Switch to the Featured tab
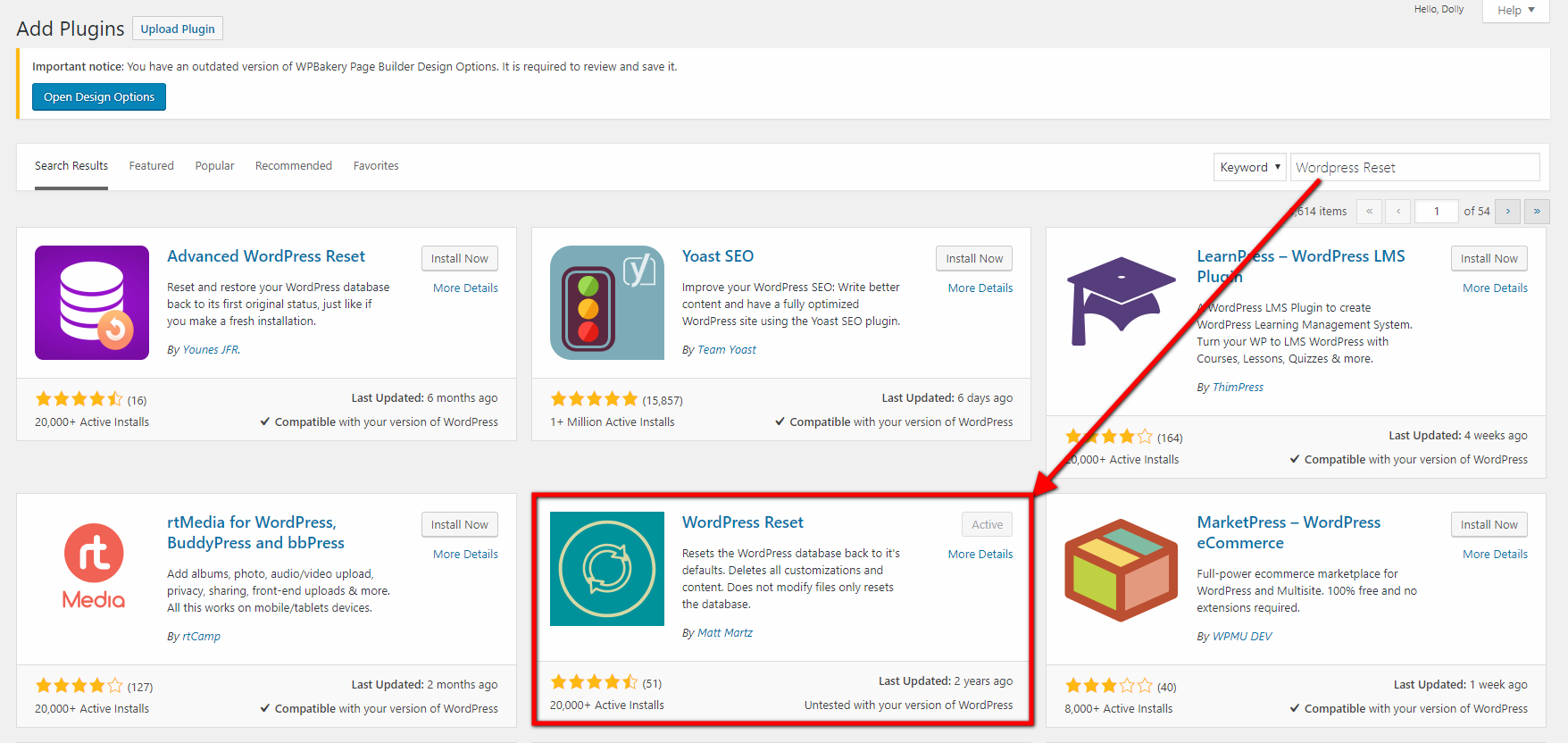The image size is (1568, 743). tap(152, 166)
